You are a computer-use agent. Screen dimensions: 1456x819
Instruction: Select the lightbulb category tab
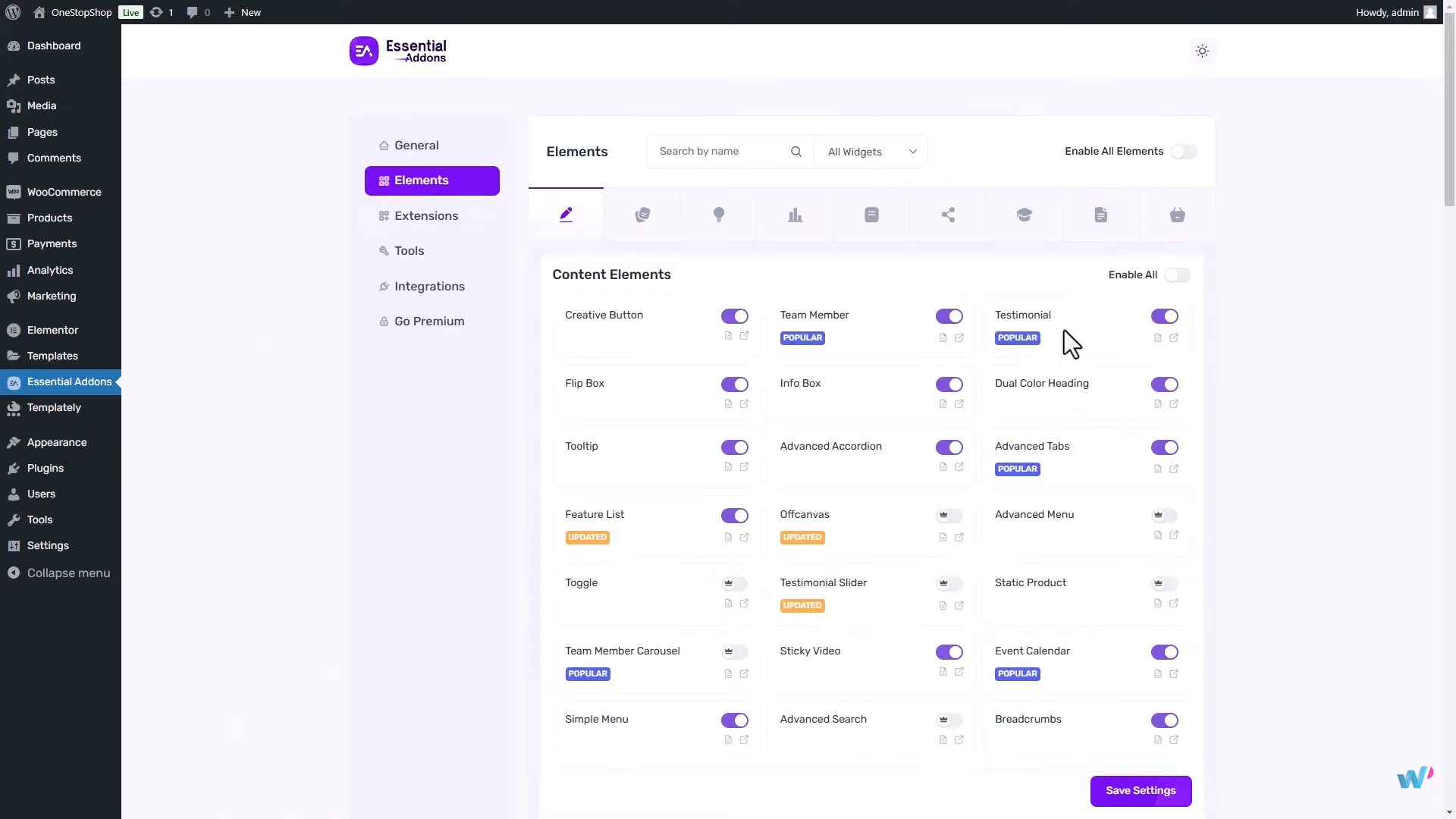pos(719,214)
